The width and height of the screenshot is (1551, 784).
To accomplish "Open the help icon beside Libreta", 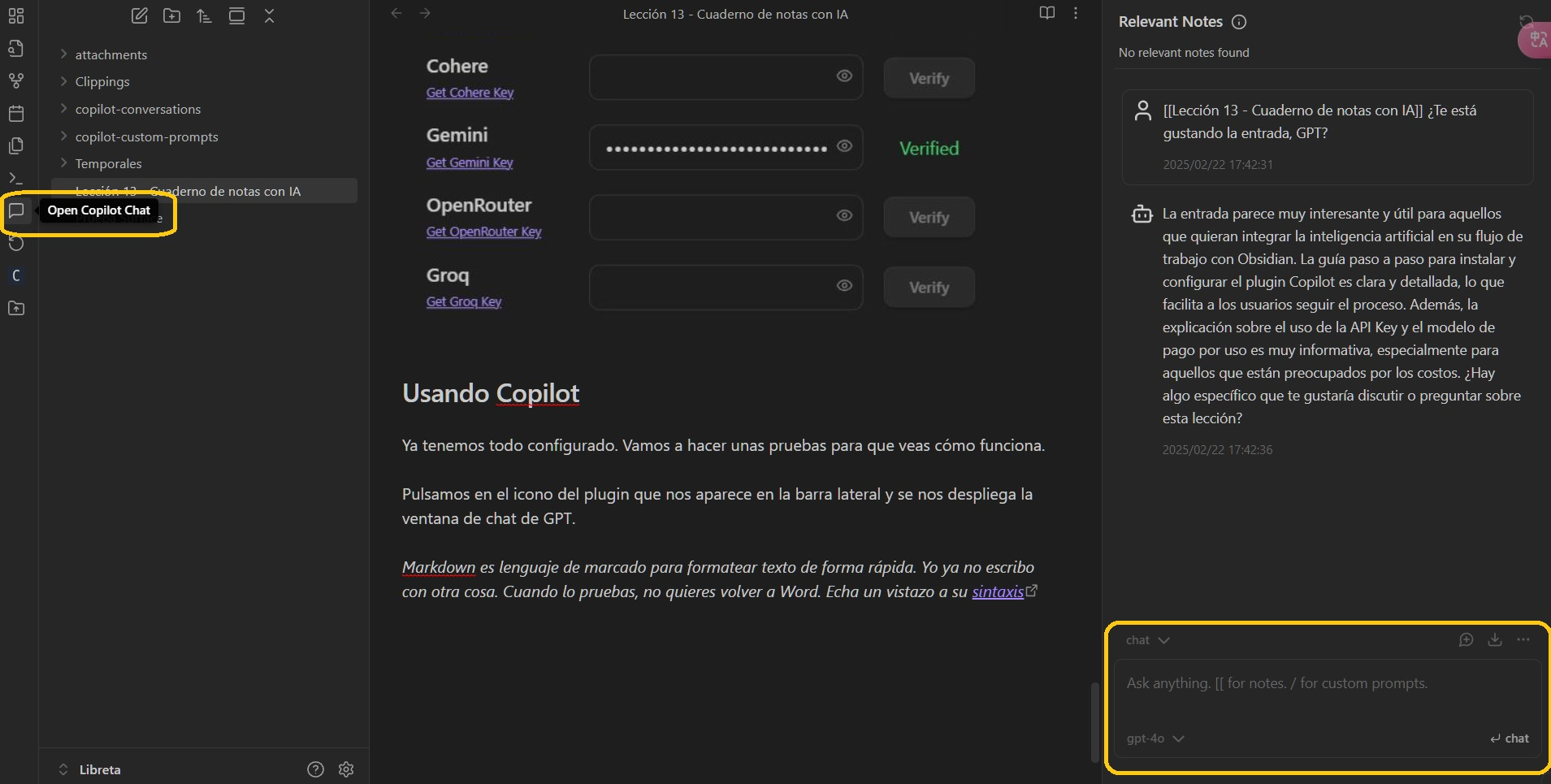I will [x=316, y=769].
